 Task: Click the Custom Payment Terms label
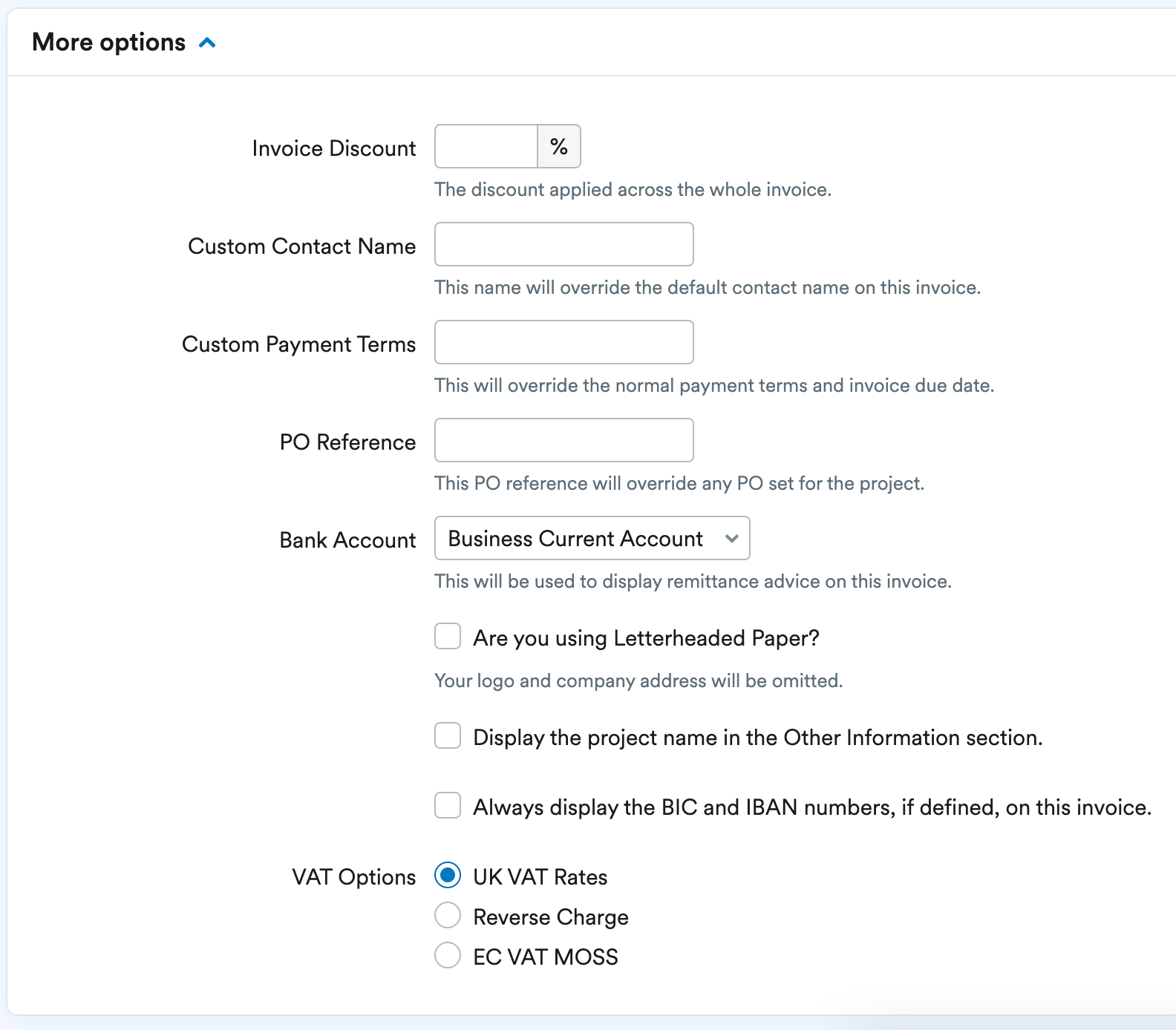click(x=299, y=344)
